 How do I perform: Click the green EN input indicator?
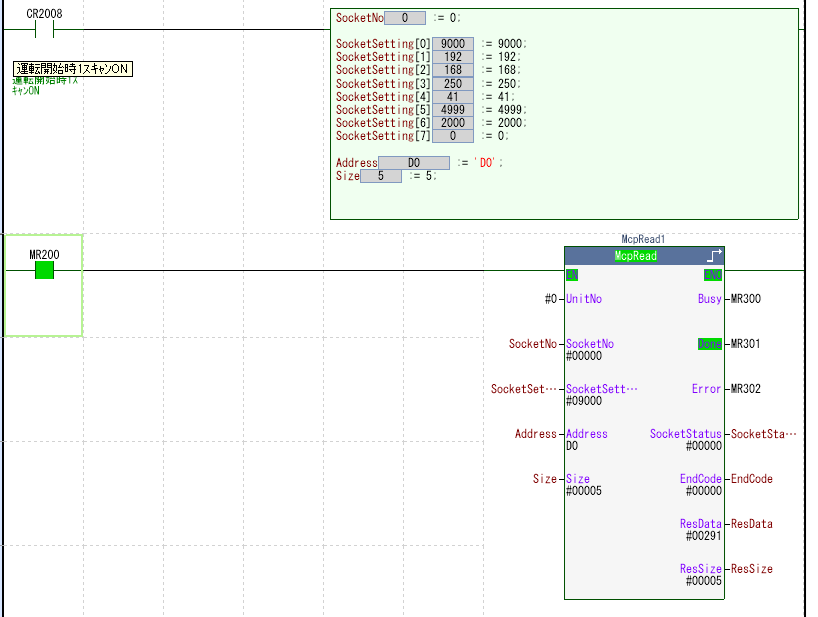coord(572,275)
